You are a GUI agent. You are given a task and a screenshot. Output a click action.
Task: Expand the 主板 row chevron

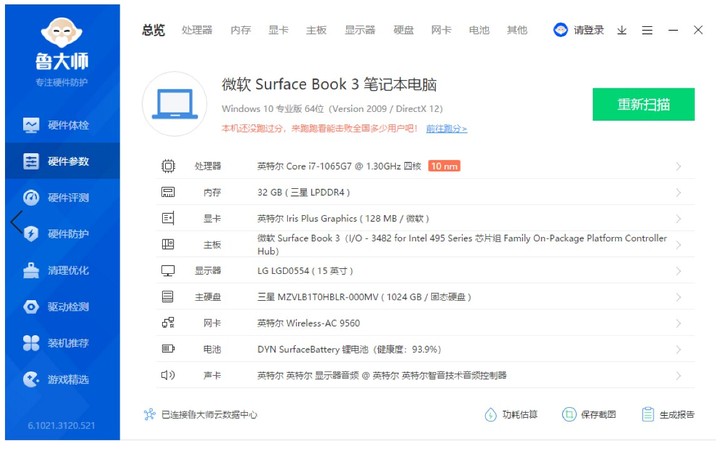679,245
